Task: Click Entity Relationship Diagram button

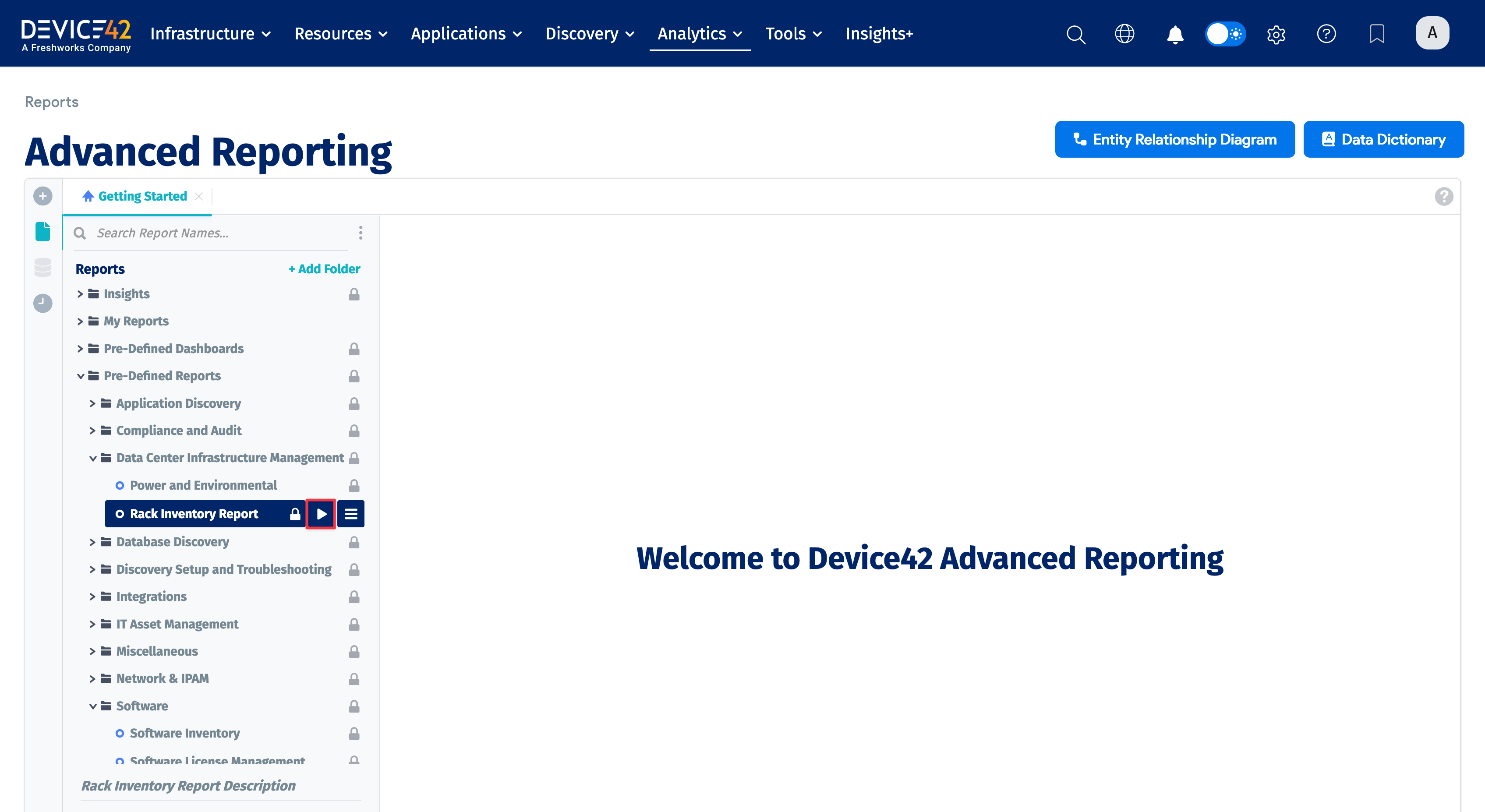Action: coord(1174,139)
